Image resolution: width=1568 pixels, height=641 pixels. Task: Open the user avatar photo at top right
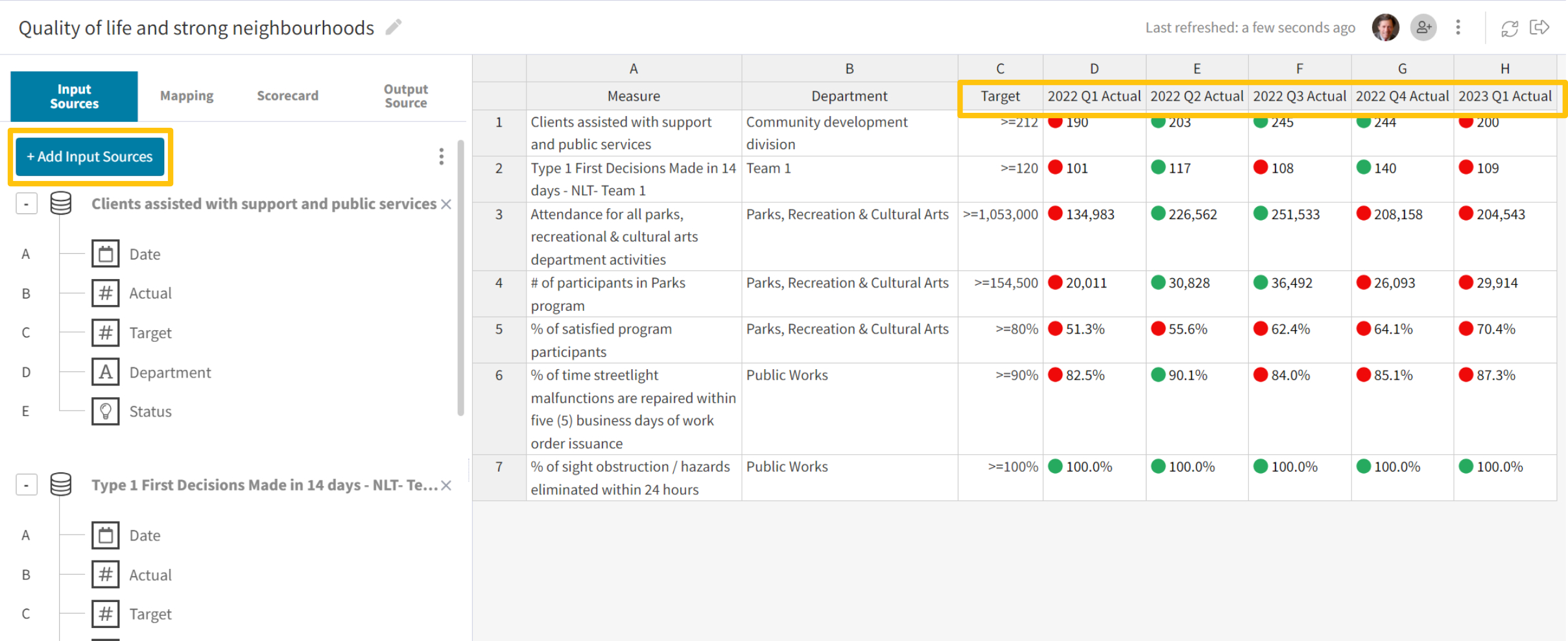pos(1386,27)
